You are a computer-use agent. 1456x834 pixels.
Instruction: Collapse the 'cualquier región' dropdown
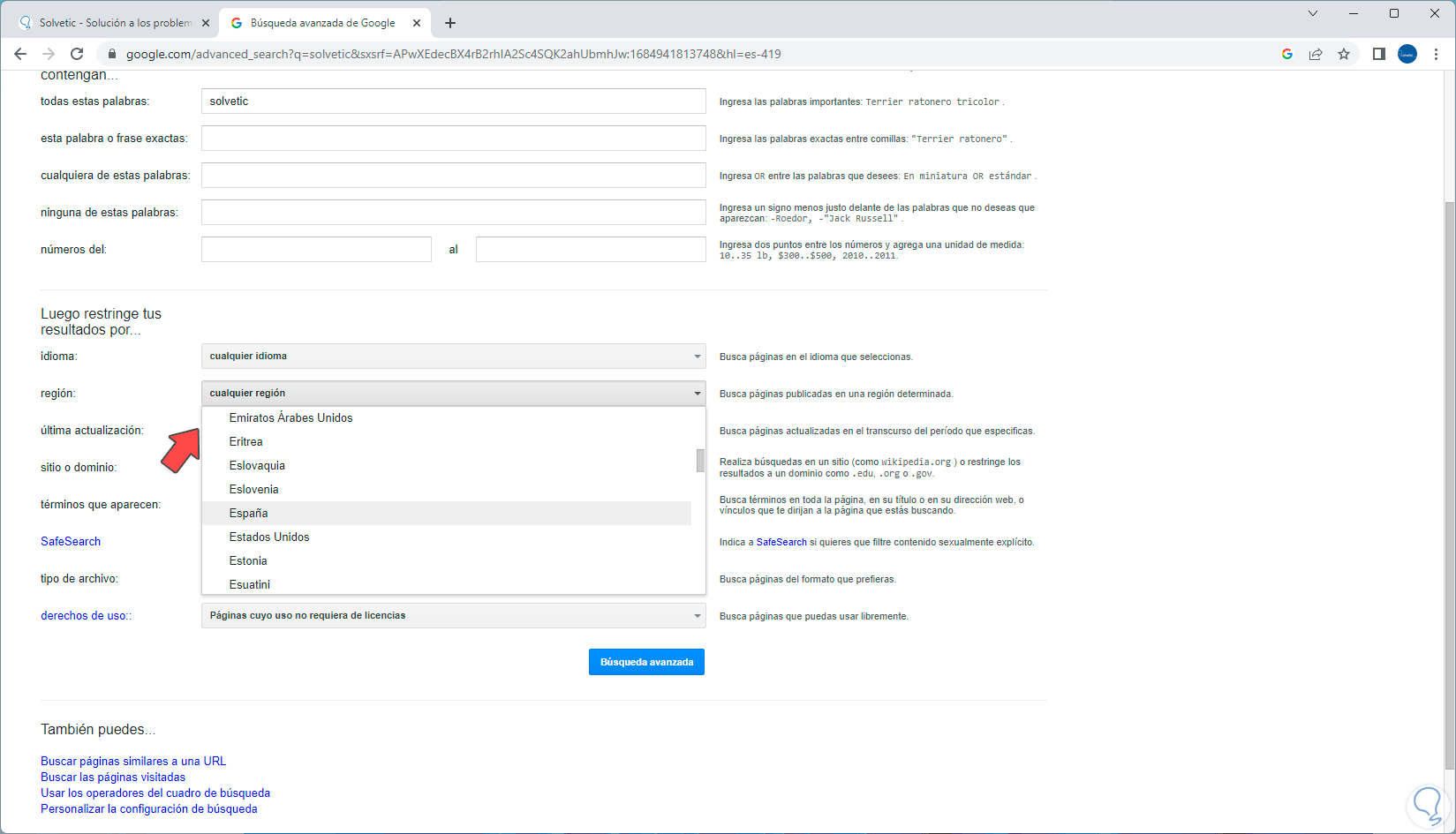454,394
